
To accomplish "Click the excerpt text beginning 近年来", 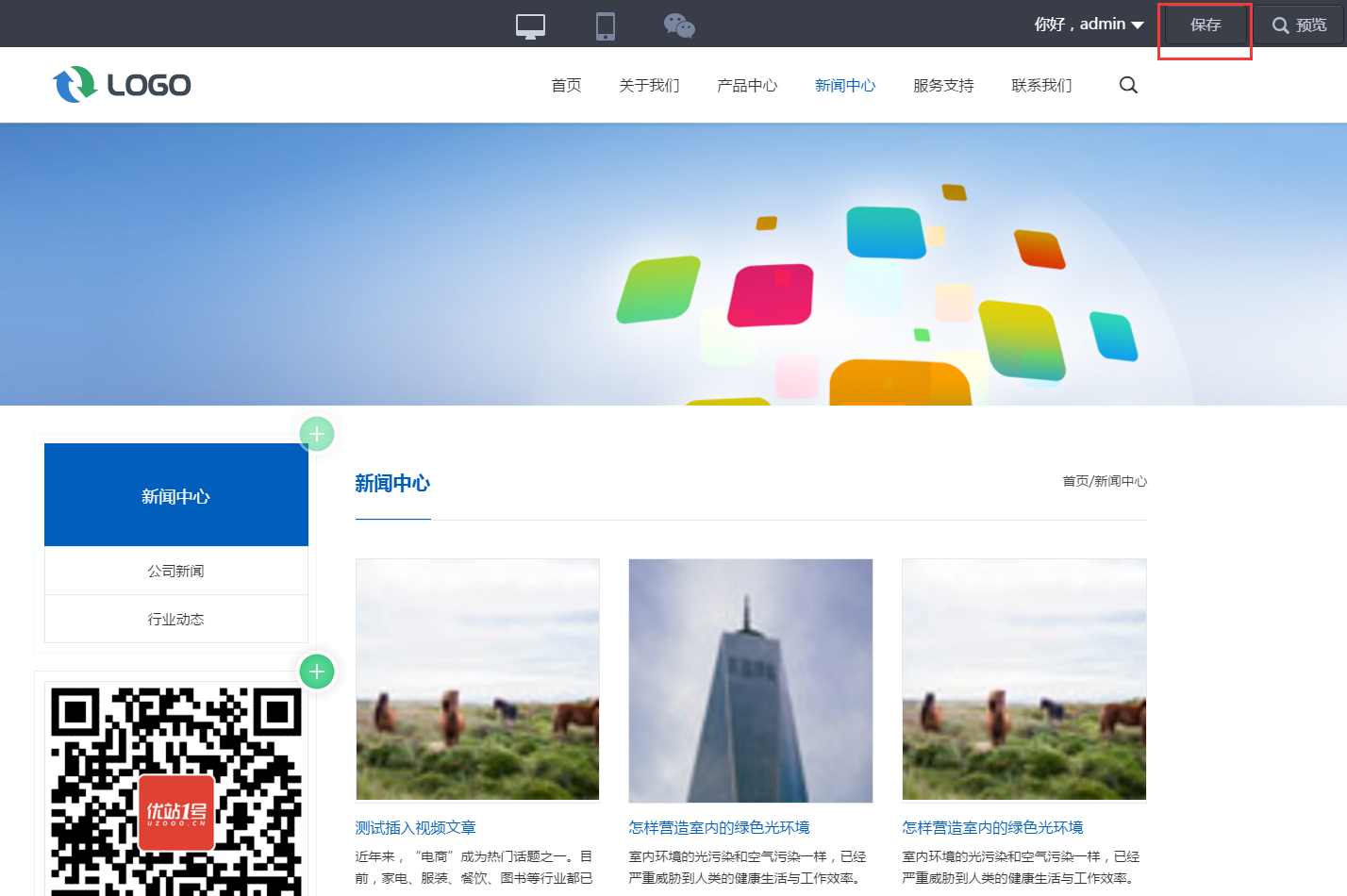I will tap(474, 868).
